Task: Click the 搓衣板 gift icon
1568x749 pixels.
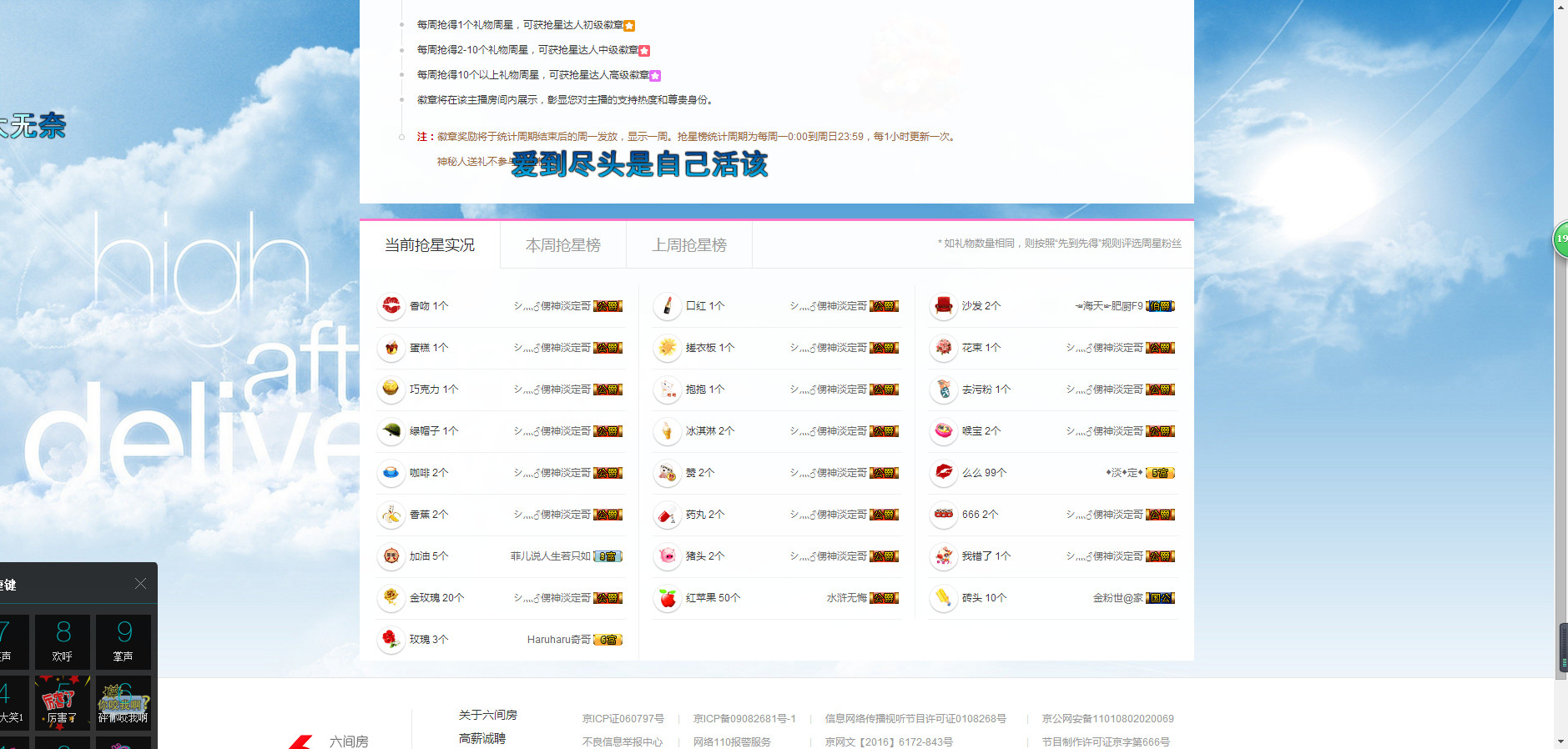Action: coord(667,348)
